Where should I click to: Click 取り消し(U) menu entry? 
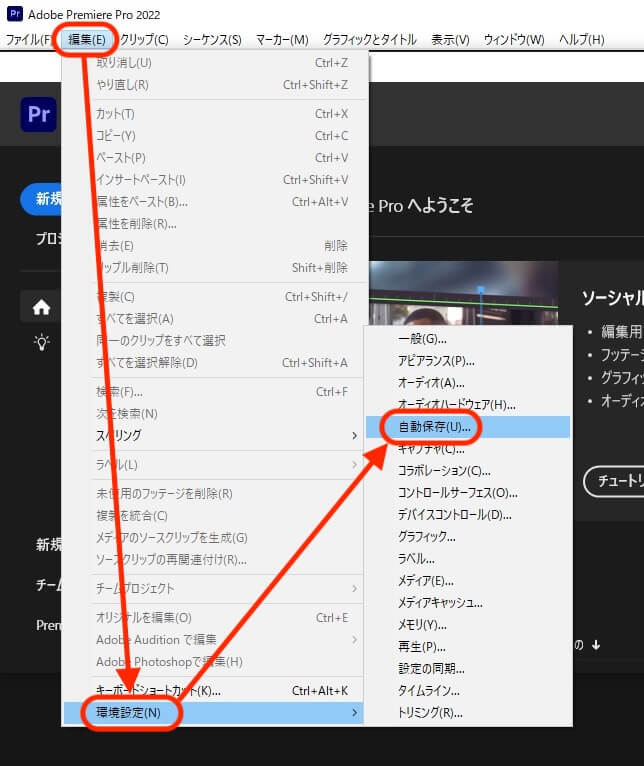pyautogui.click(x=214, y=63)
